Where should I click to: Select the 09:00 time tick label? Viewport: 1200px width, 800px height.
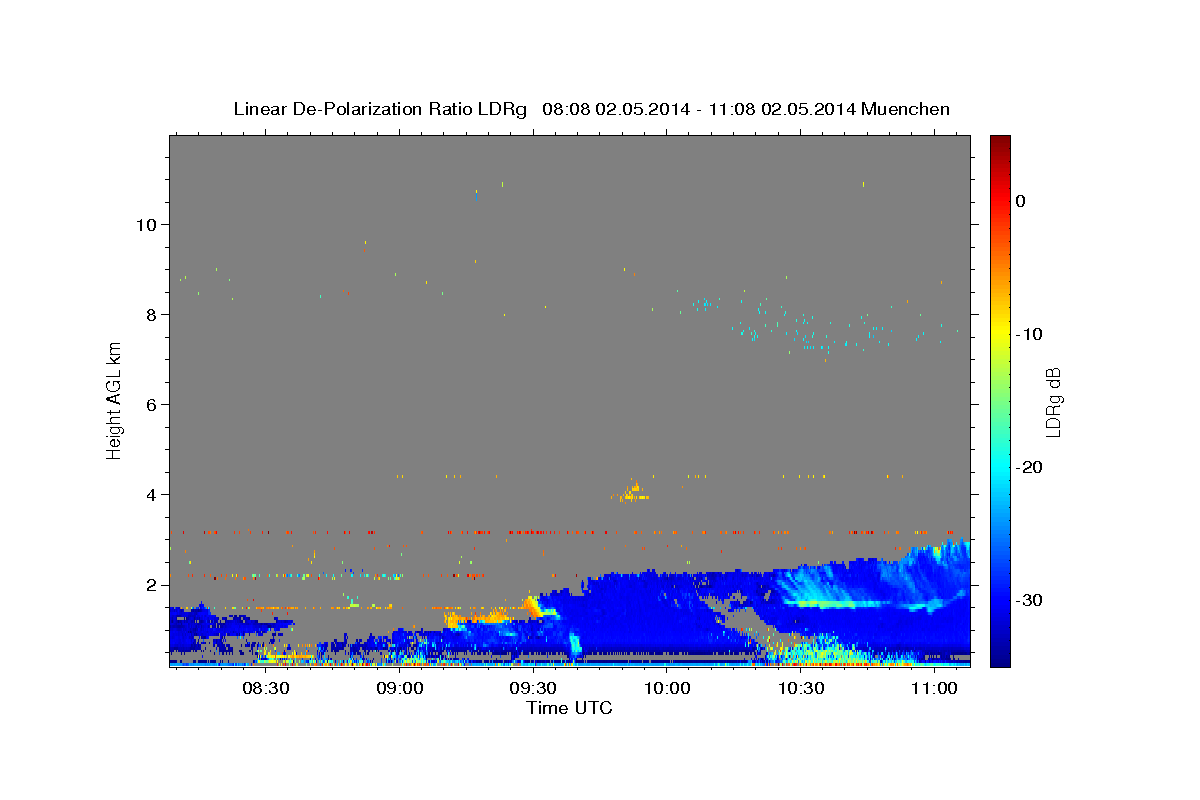pos(400,689)
